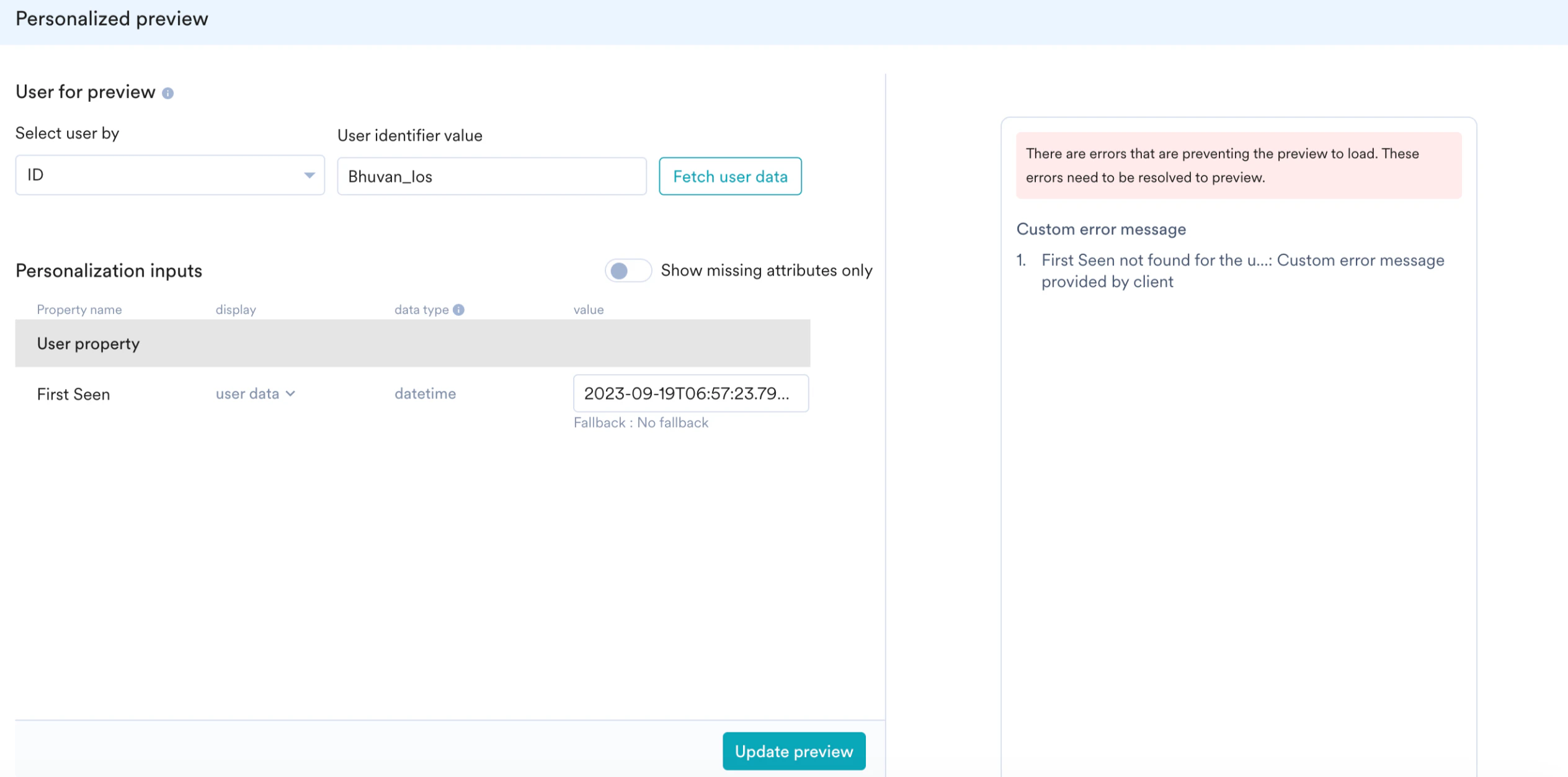Screen dimensions: 1568x777
Task: Expand the user data display dropdown
Action: click(x=255, y=394)
